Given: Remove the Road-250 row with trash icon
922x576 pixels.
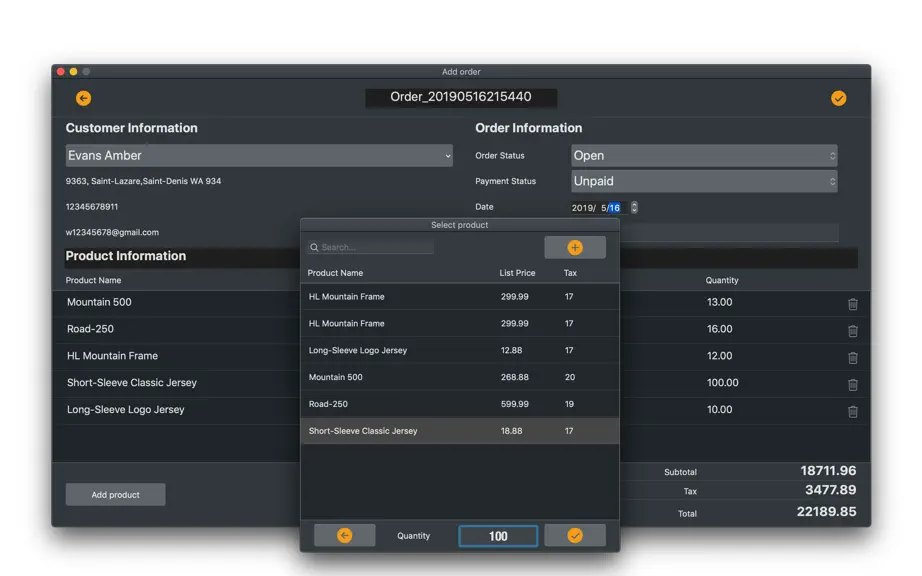Looking at the screenshot, I should pyautogui.click(x=853, y=331).
